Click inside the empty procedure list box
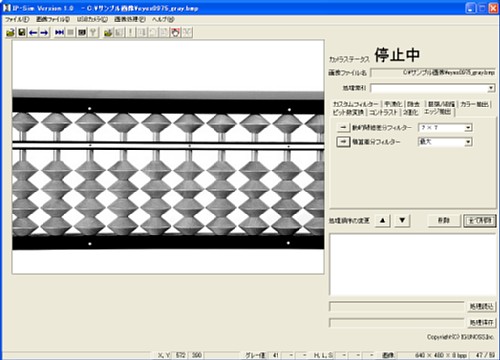This screenshot has height=360, width=500. click(x=413, y=264)
